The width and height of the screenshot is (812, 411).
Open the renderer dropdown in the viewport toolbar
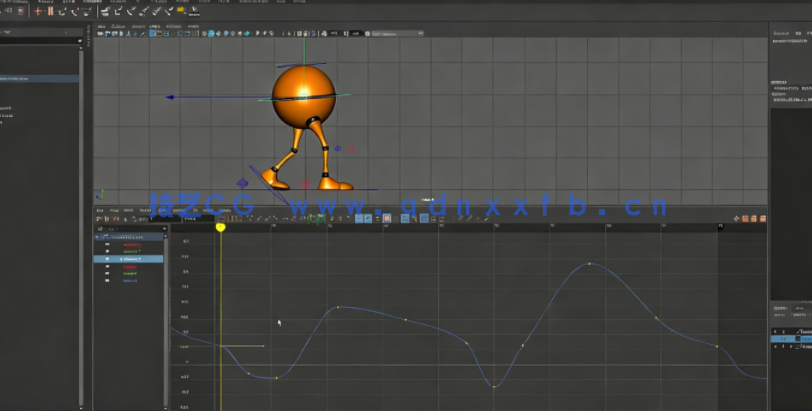coord(395,33)
